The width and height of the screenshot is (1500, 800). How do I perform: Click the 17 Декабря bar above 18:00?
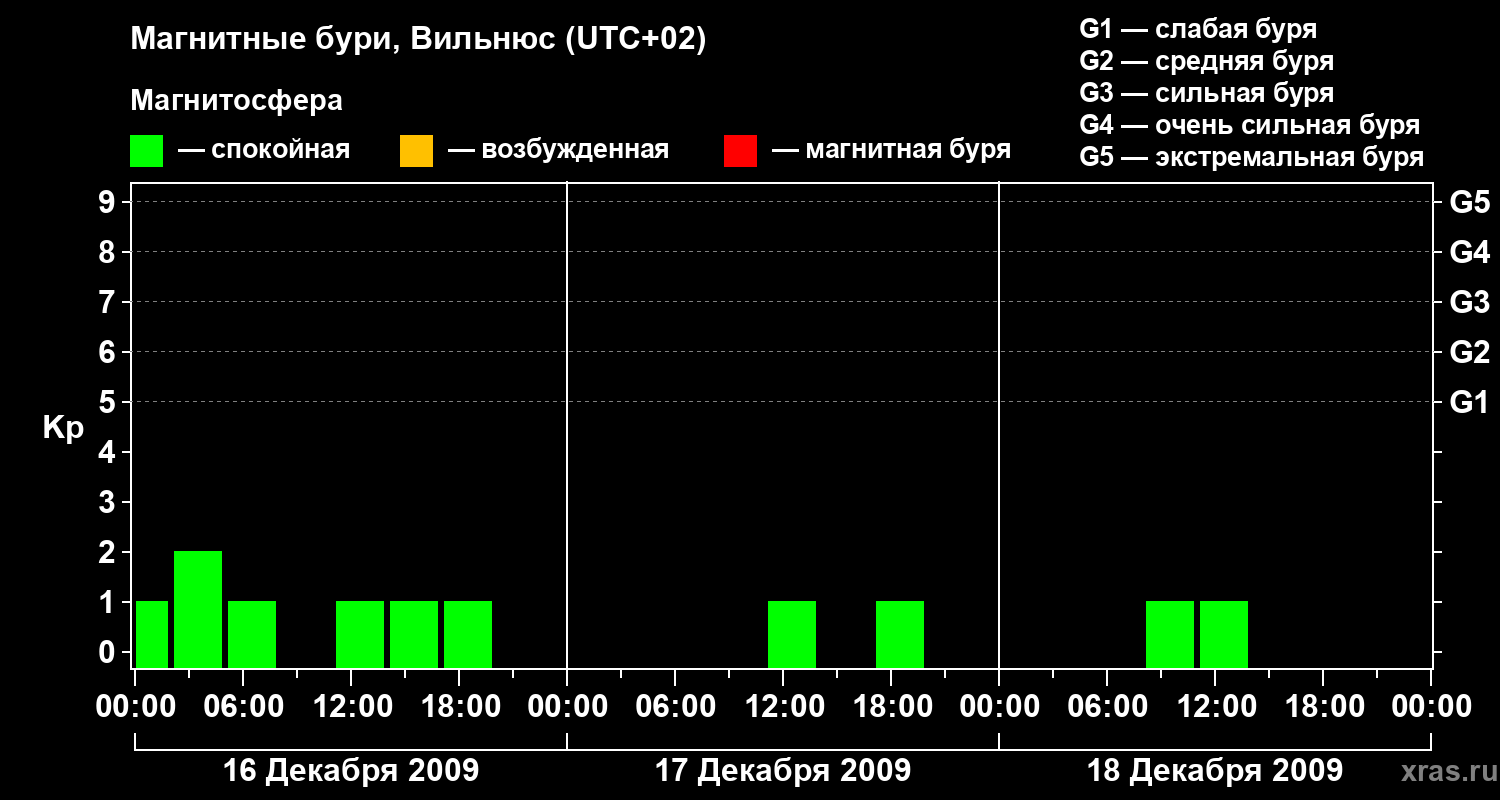pyautogui.click(x=900, y=634)
